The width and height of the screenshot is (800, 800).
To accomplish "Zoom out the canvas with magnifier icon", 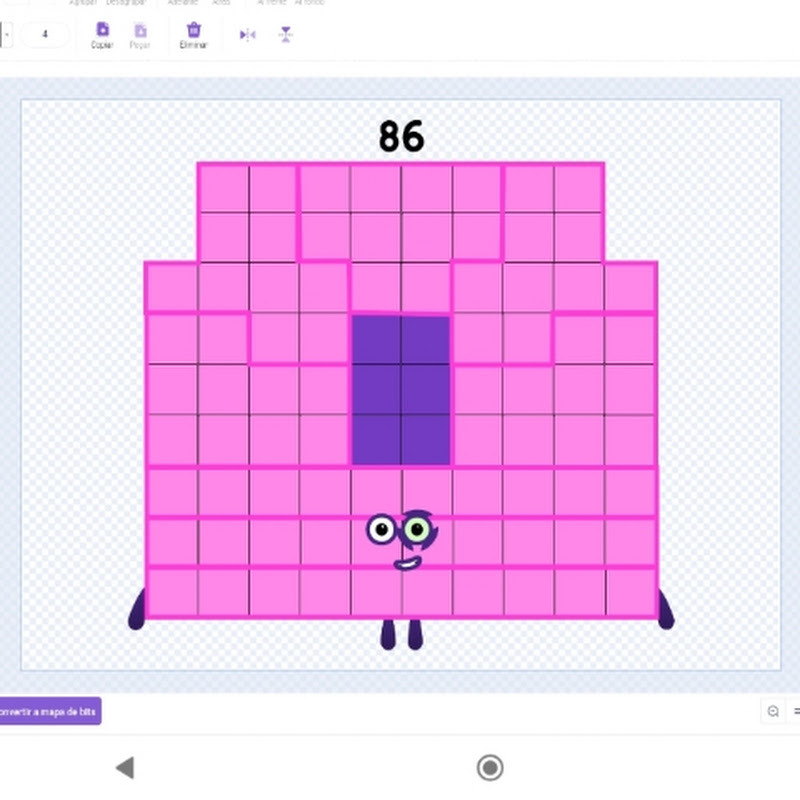I will tap(773, 711).
